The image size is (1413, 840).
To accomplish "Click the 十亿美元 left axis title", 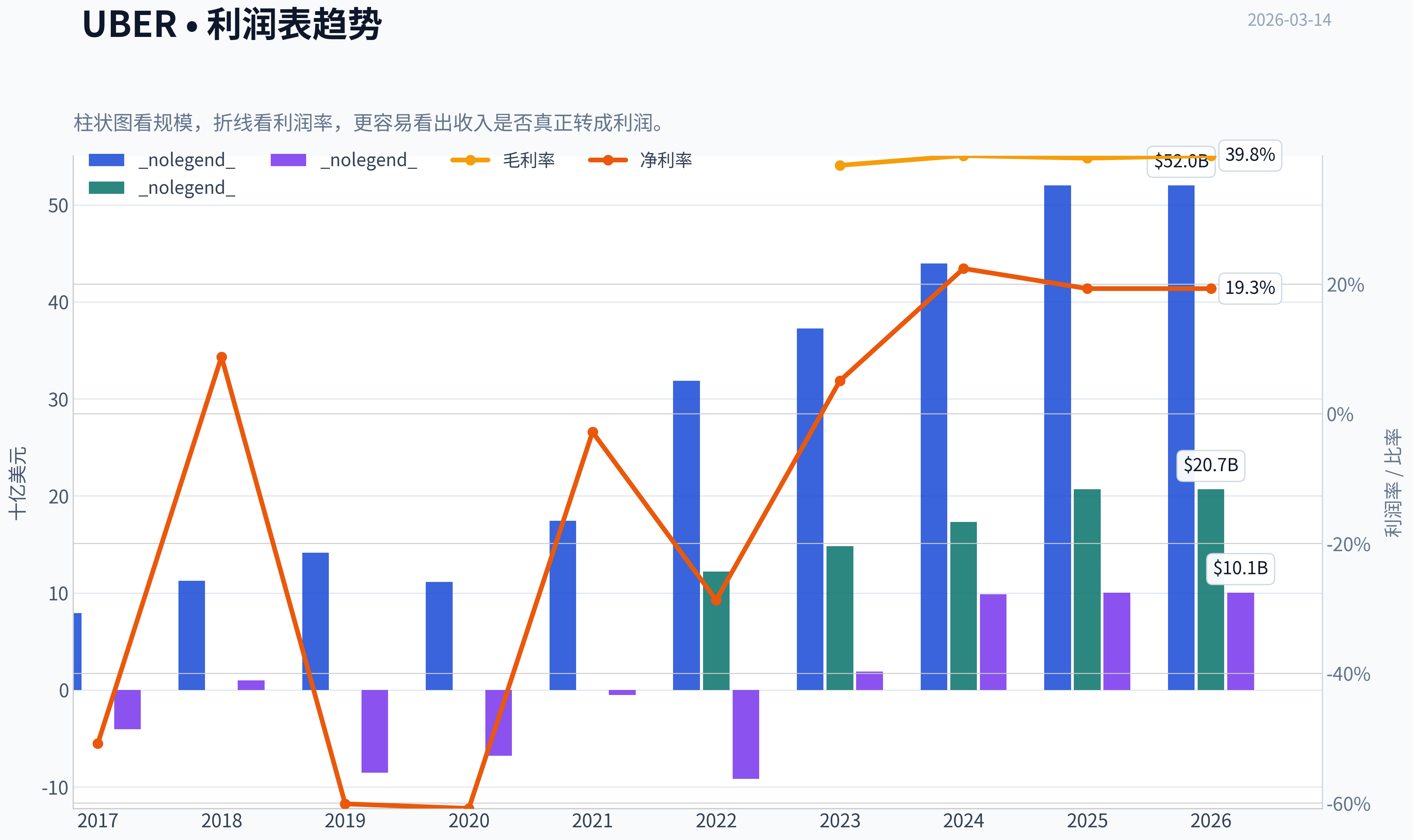I will [18, 483].
